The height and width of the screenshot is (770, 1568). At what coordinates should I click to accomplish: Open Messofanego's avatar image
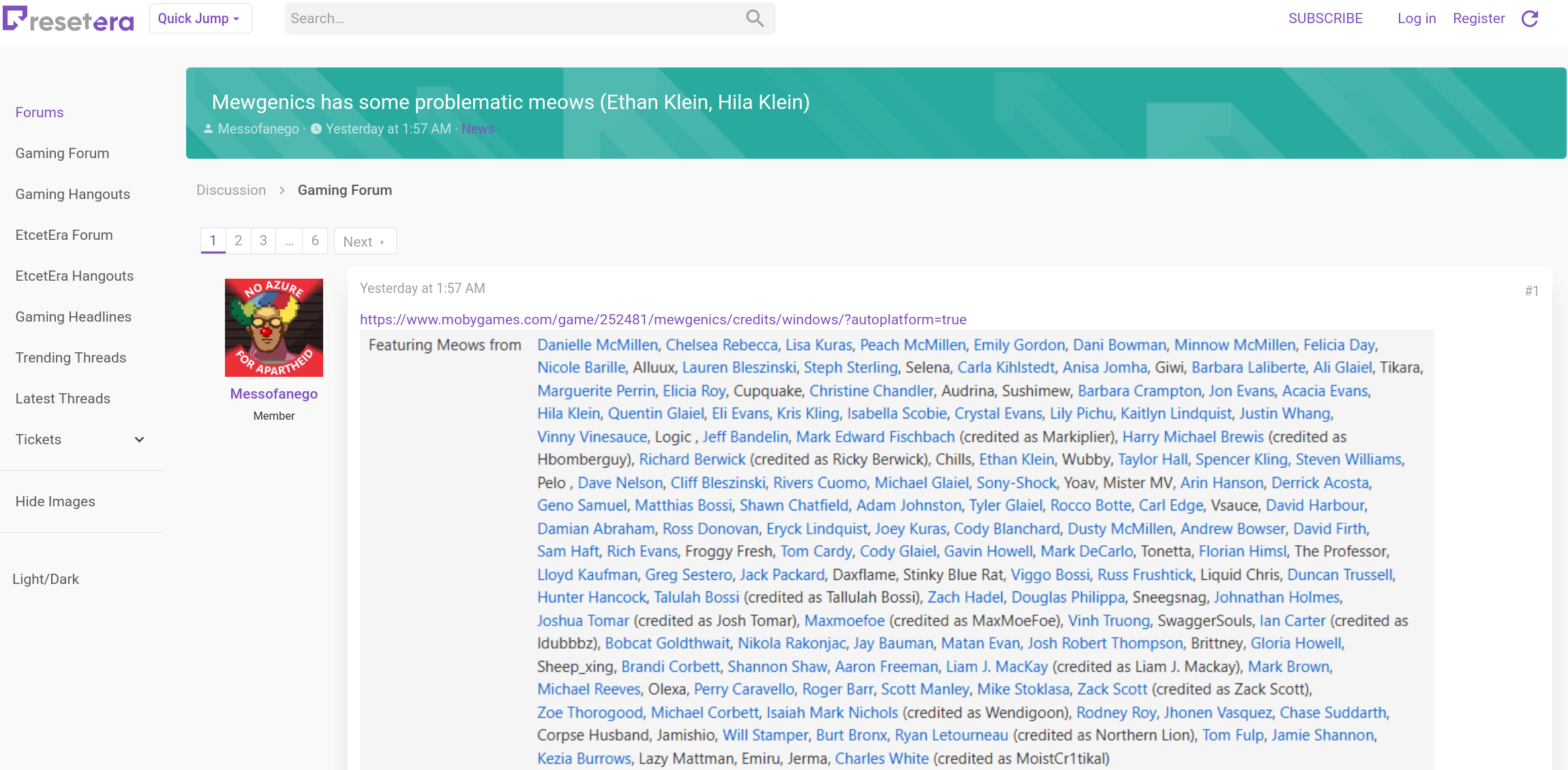[274, 328]
